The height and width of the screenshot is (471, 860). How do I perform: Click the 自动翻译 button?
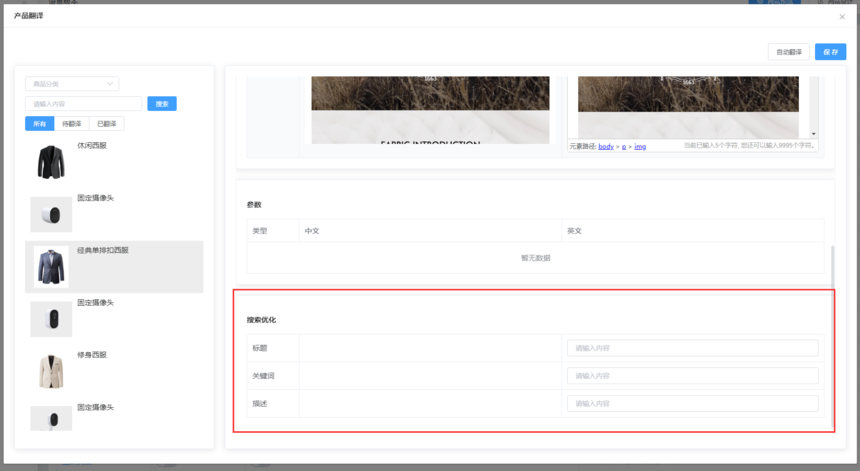[788, 52]
